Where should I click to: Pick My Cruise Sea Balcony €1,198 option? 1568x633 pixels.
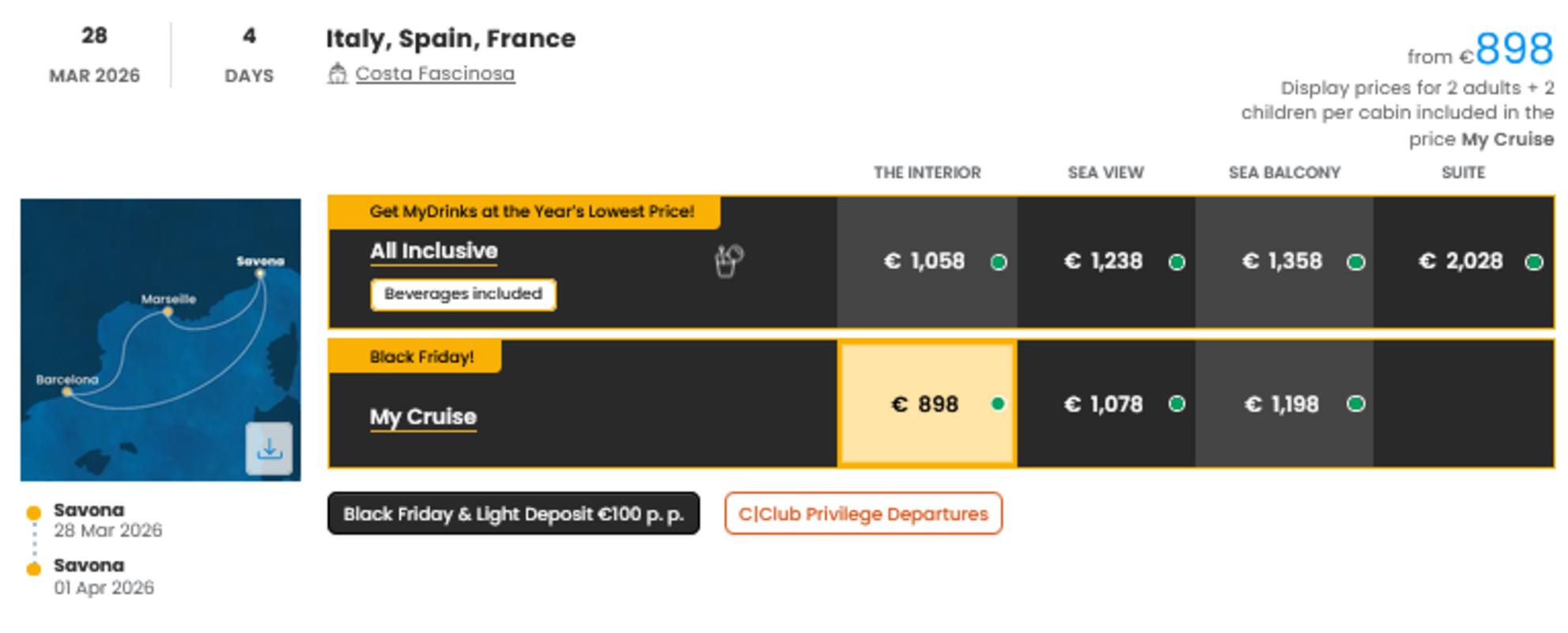tap(1283, 404)
